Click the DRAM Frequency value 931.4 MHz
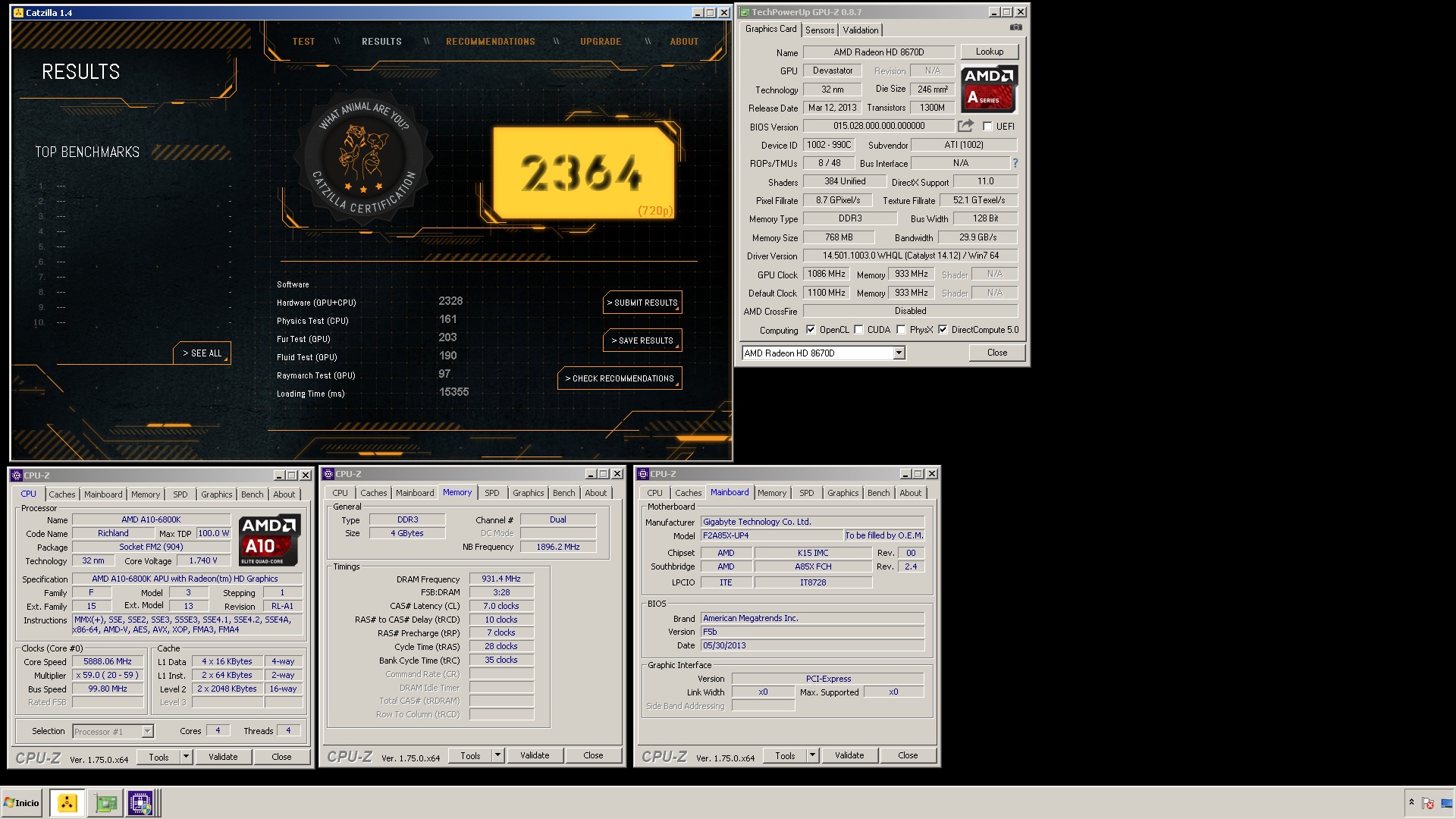 click(501, 579)
